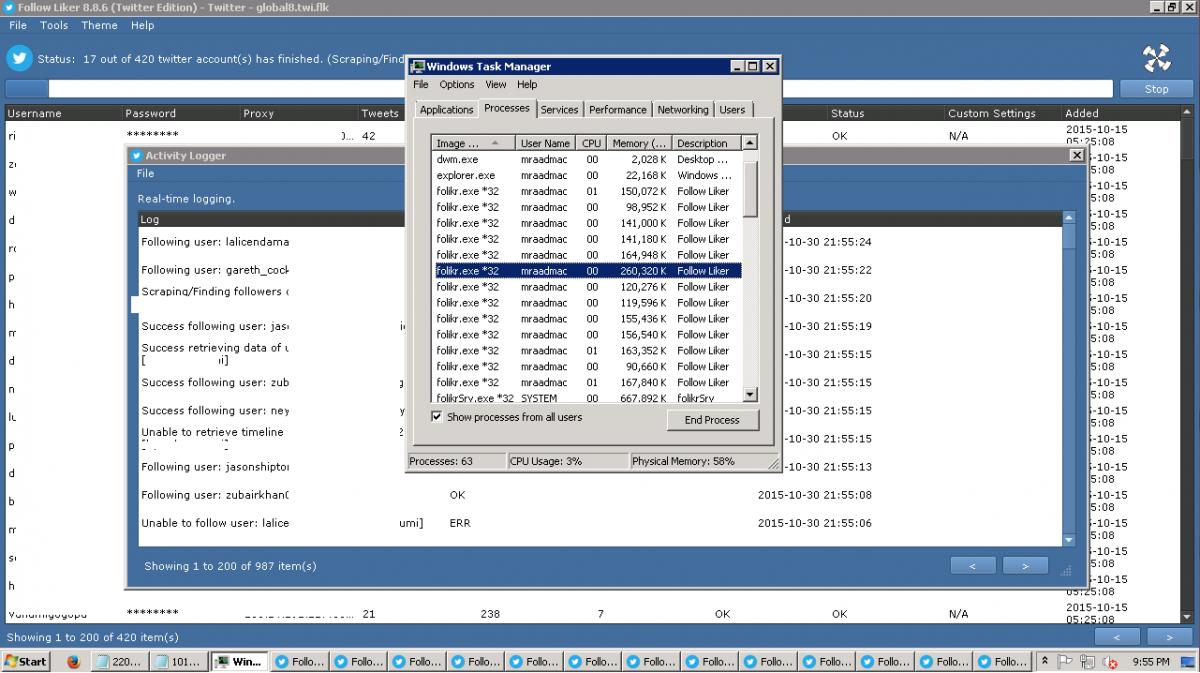Expand hidden system tray icons

(1045, 661)
